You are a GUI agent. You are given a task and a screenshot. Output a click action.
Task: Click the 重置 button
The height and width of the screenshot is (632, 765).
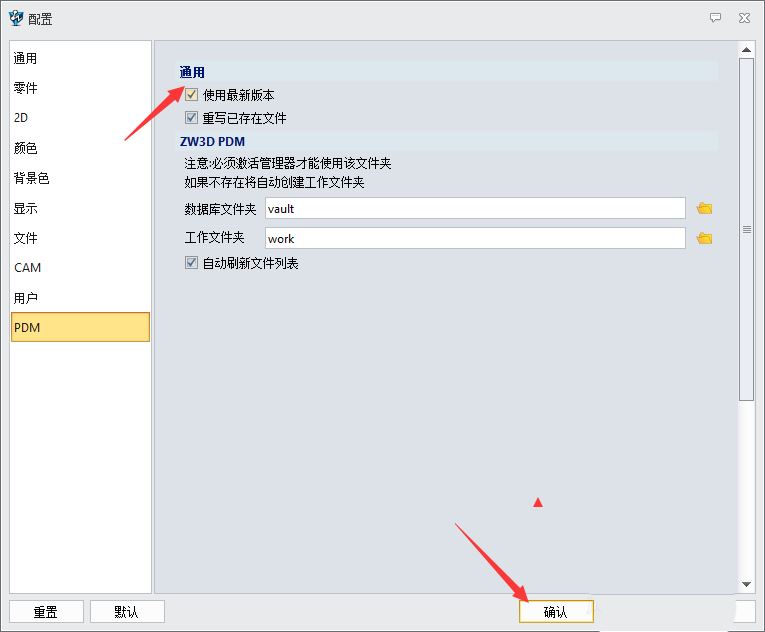coord(46,612)
